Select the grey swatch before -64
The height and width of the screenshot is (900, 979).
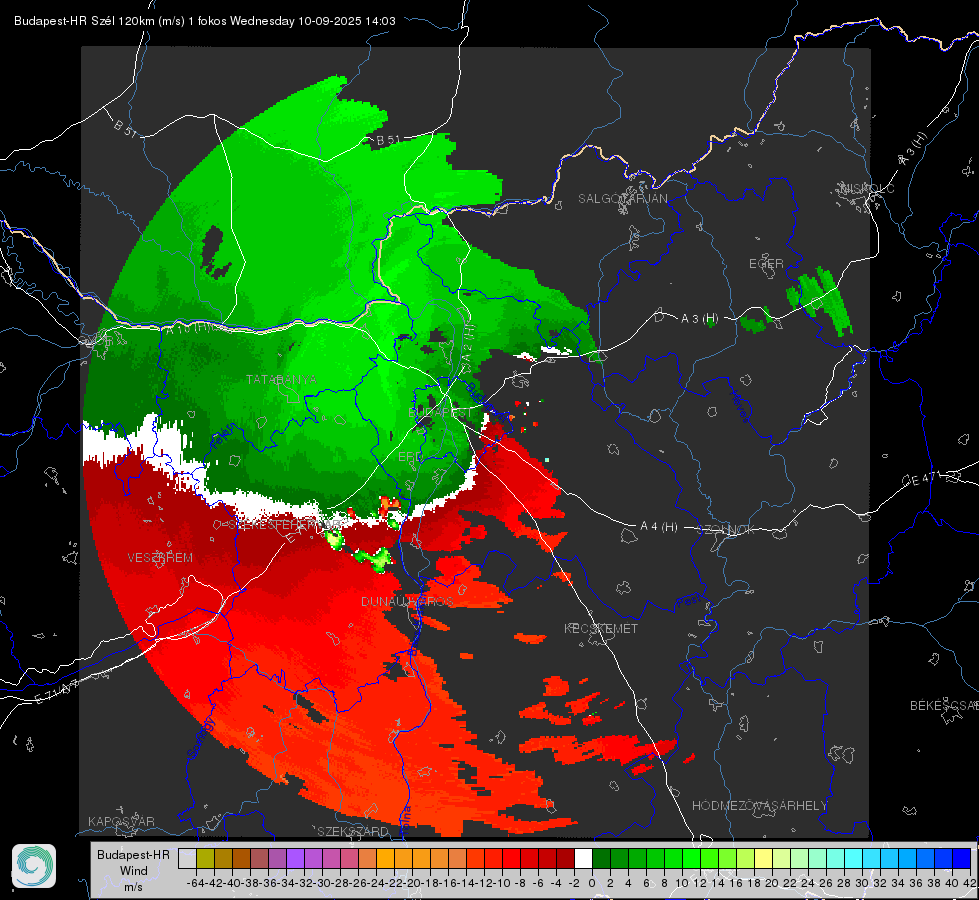click(187, 859)
